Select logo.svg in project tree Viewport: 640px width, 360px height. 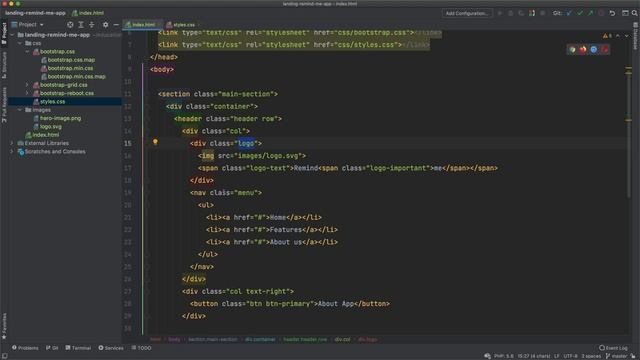[x=51, y=127]
